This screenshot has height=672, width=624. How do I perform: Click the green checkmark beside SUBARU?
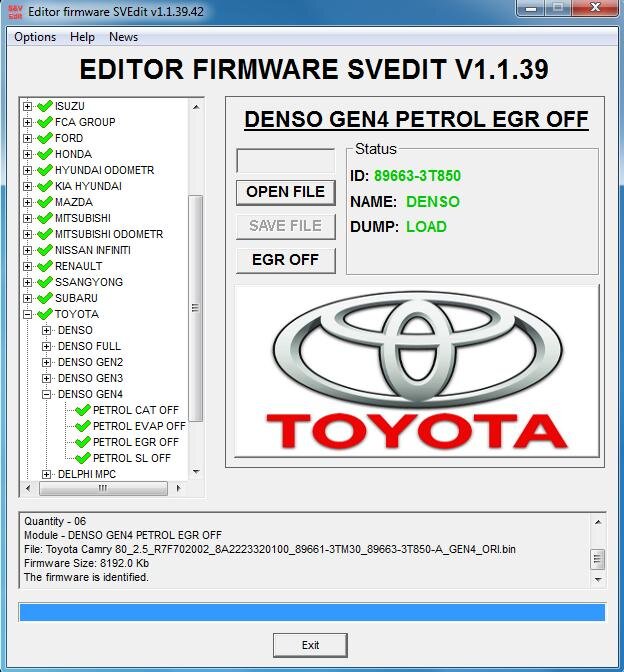click(45, 298)
